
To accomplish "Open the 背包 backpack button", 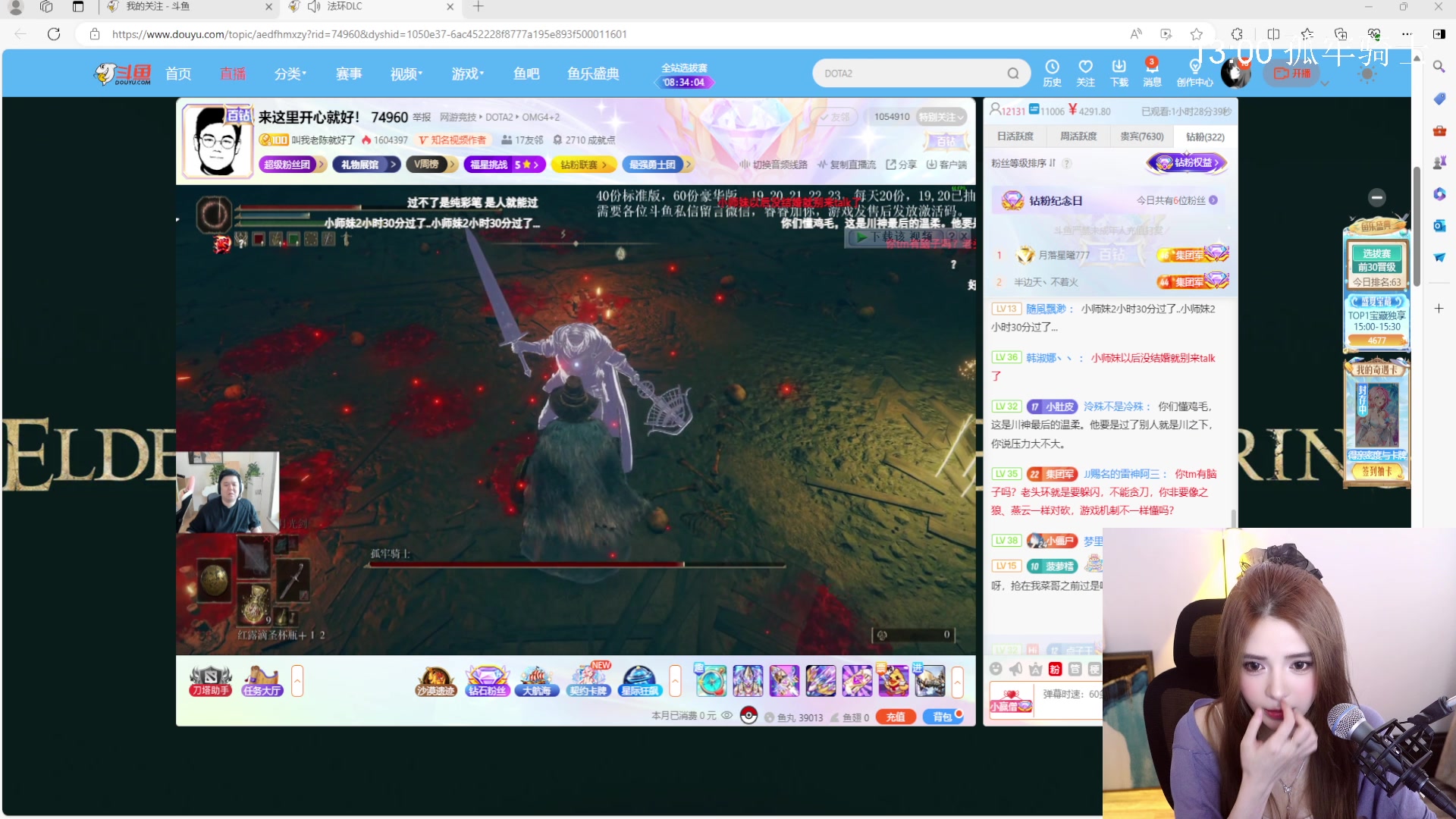I will click(x=942, y=717).
